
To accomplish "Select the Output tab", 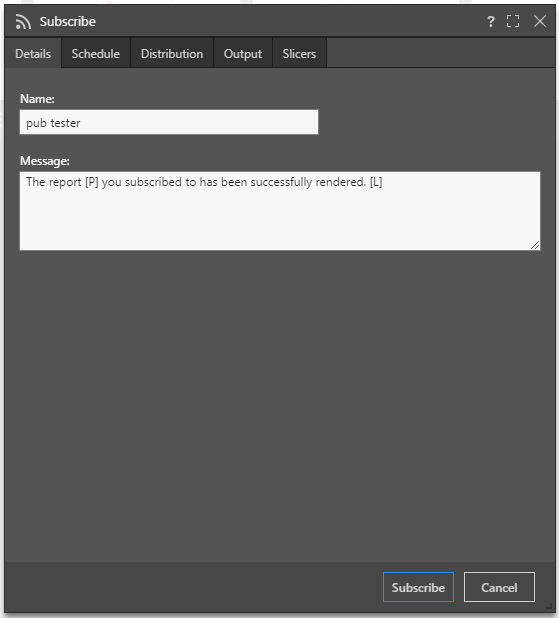I will coord(243,53).
